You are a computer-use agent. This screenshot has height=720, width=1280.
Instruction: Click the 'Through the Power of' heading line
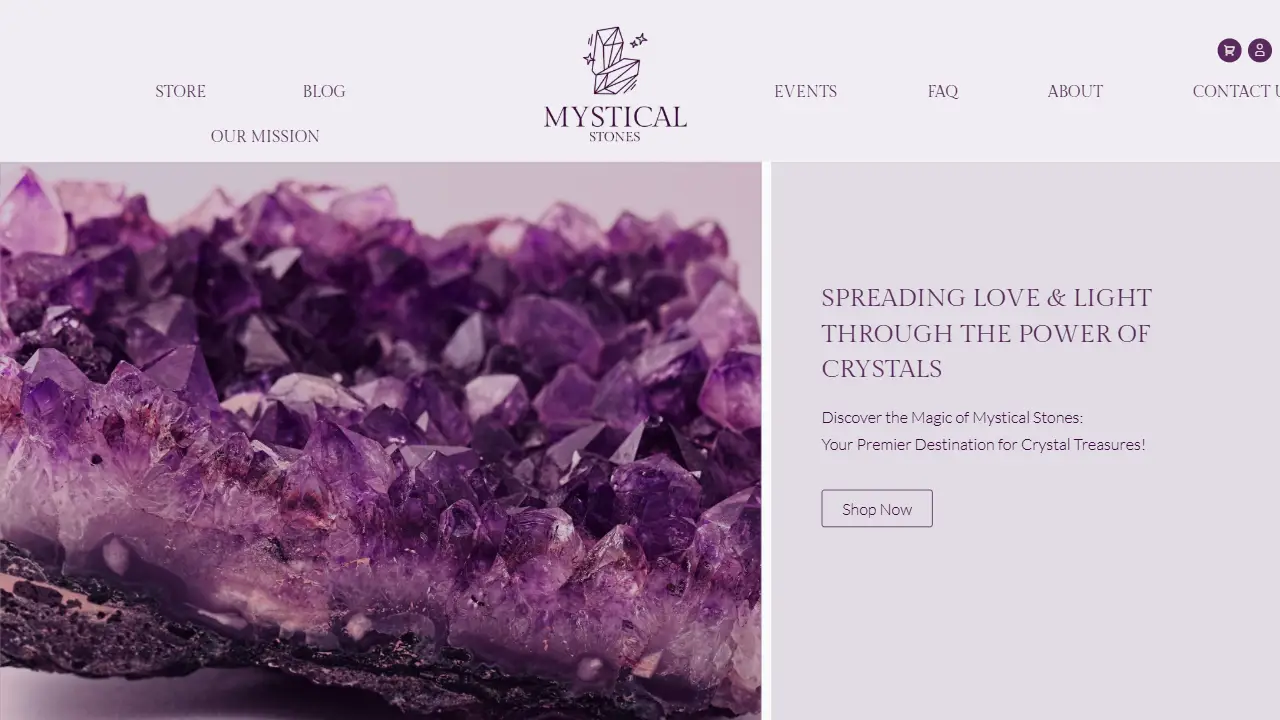(x=986, y=333)
